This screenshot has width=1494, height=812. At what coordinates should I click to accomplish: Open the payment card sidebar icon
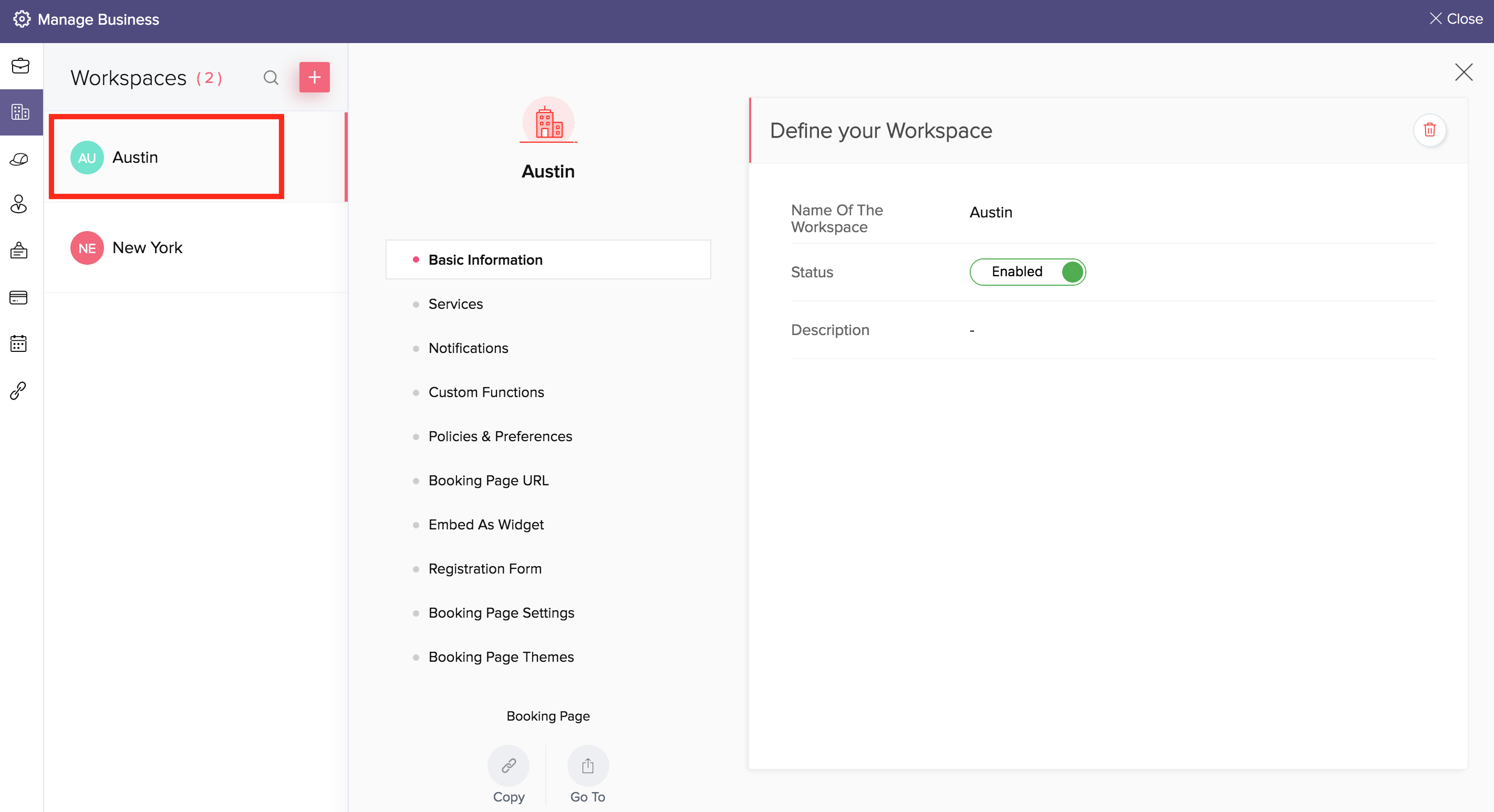[18, 297]
